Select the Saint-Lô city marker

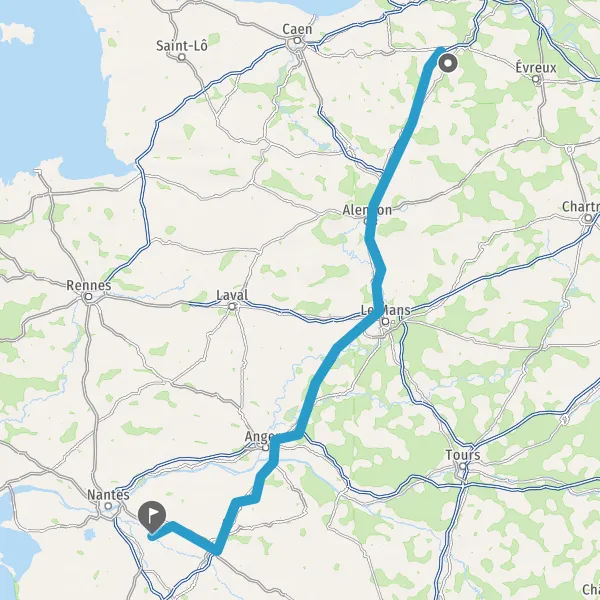pyautogui.click(x=182, y=57)
